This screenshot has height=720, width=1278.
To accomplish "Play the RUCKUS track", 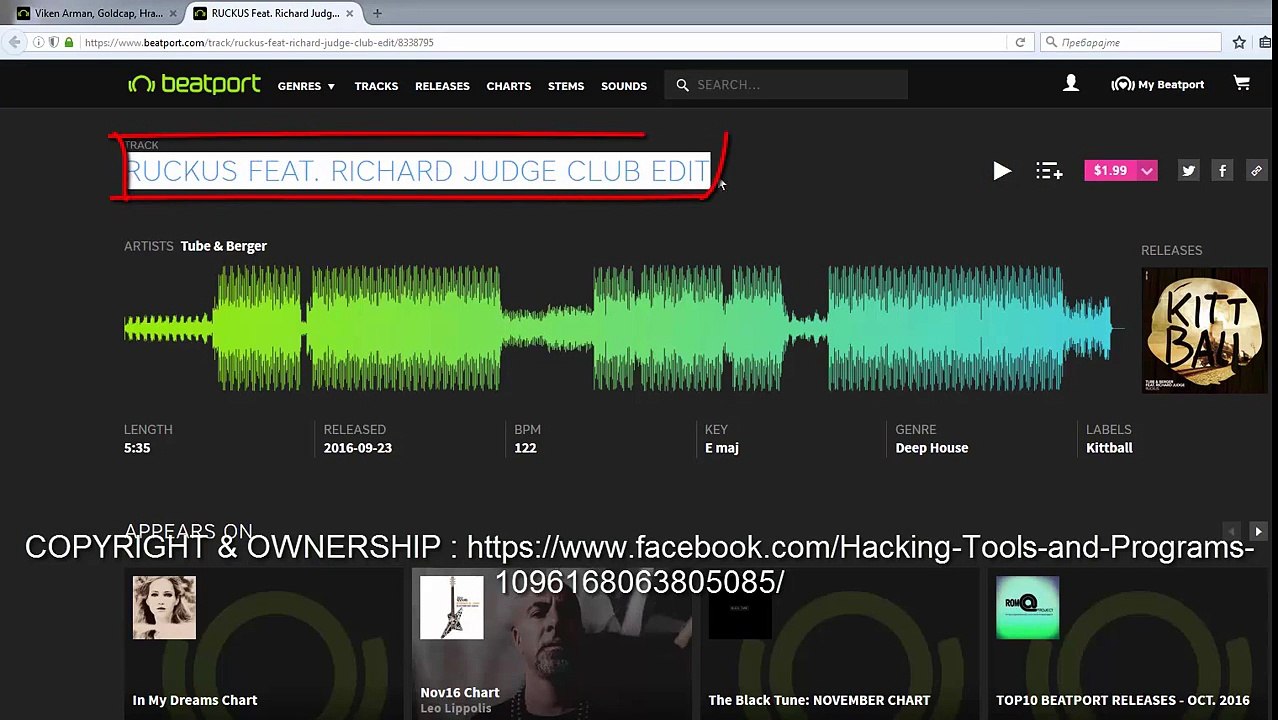I will (x=1002, y=171).
